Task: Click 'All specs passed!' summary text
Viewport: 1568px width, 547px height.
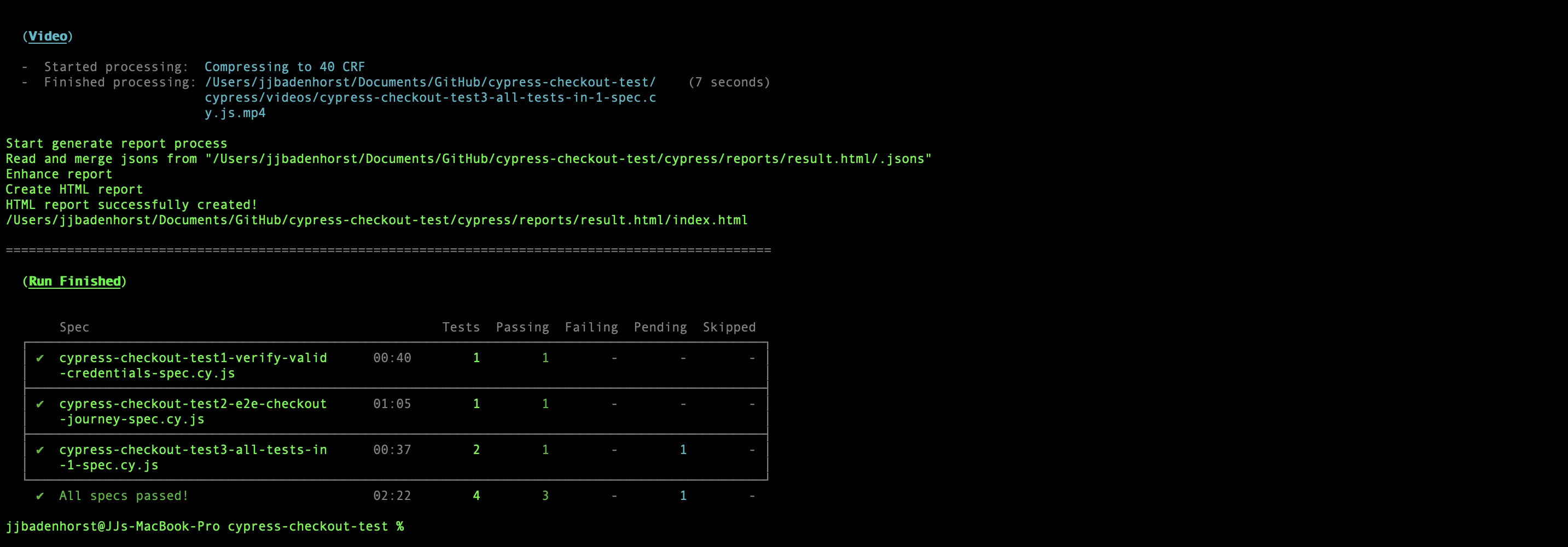Action: click(x=124, y=496)
